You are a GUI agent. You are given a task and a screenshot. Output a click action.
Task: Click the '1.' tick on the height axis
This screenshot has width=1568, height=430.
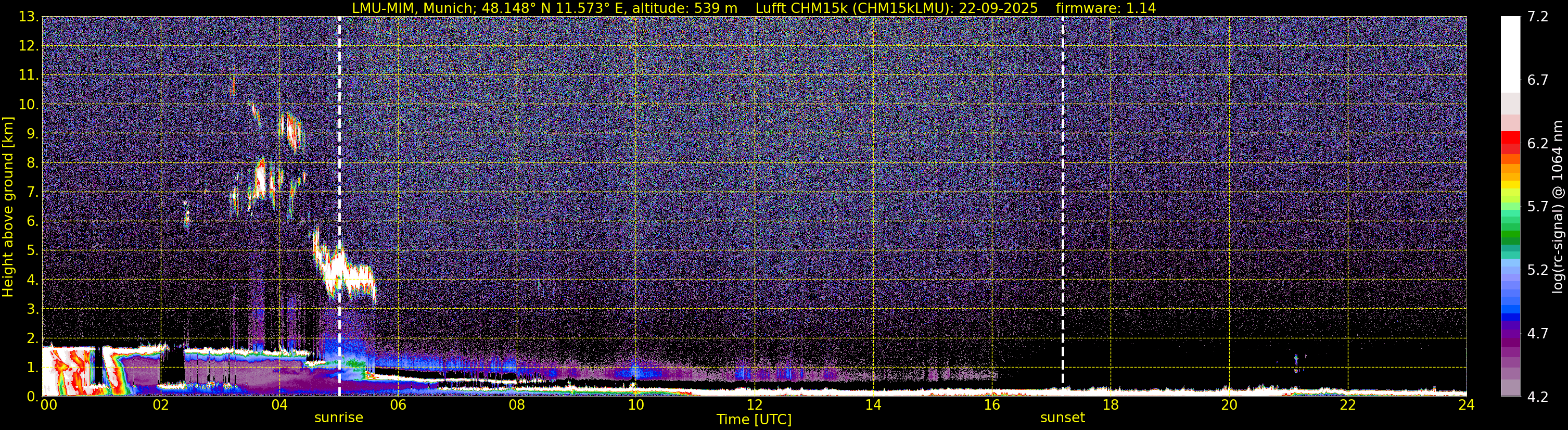point(32,367)
